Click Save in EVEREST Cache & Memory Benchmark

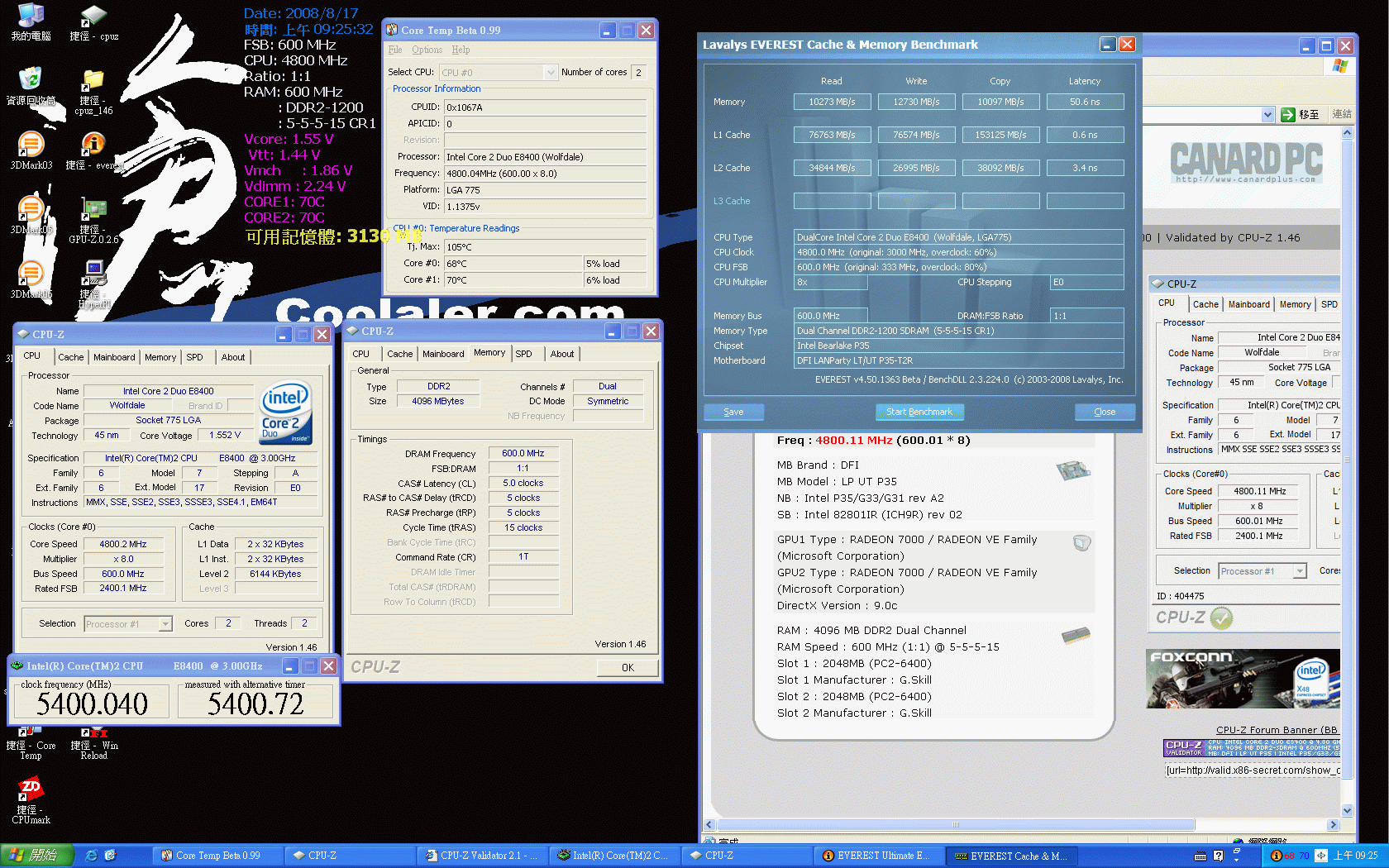[733, 412]
